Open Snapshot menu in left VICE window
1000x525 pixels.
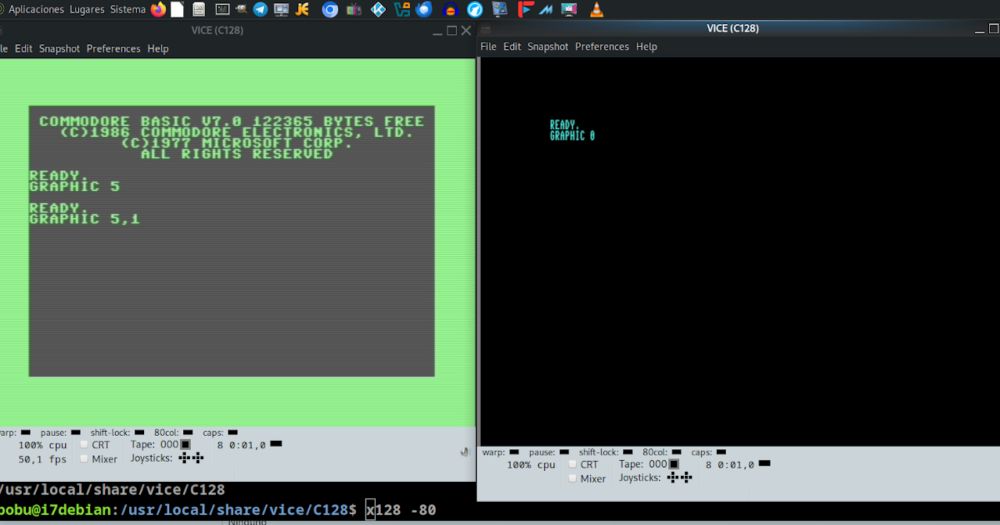point(59,48)
